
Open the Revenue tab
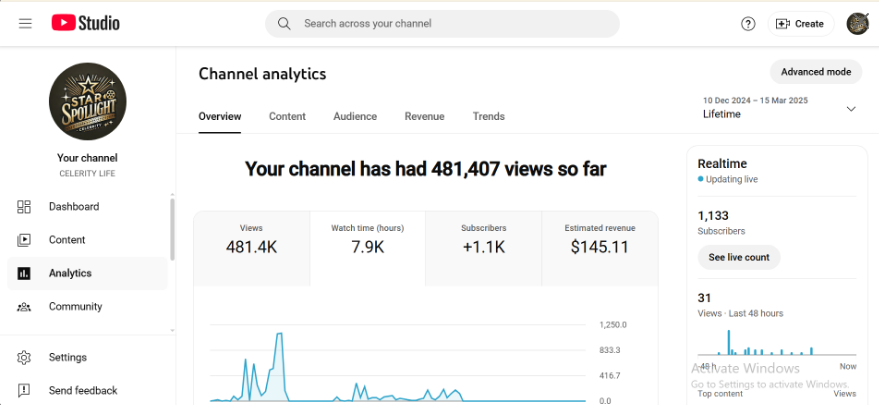pyautogui.click(x=424, y=117)
